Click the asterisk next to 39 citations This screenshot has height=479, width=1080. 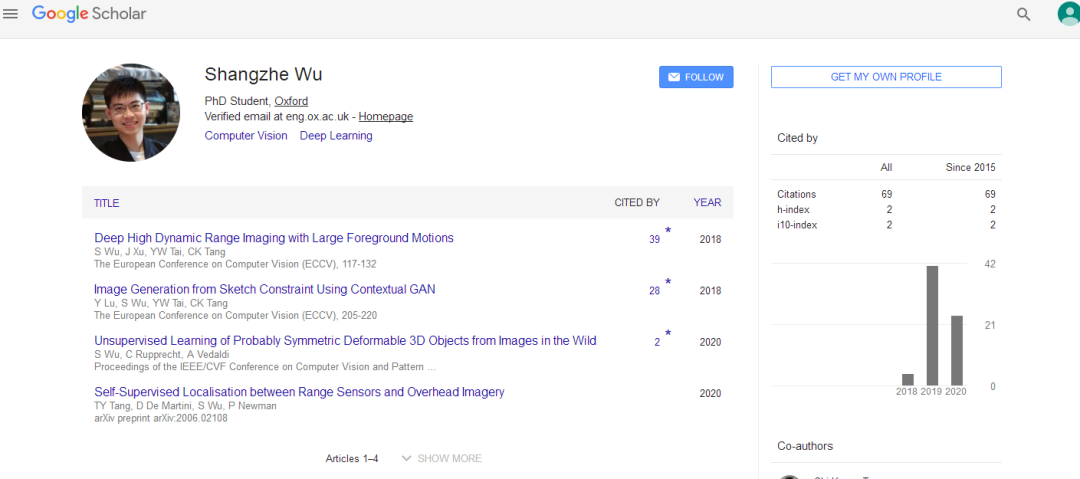668,231
